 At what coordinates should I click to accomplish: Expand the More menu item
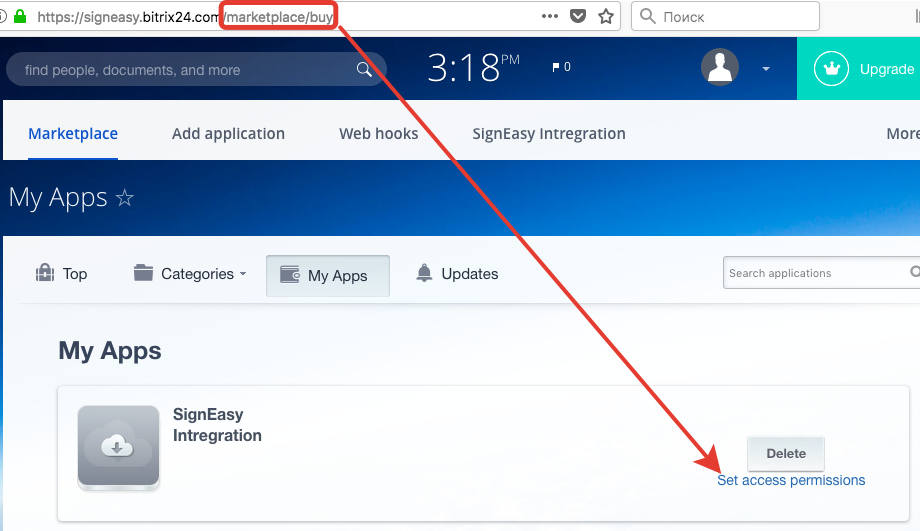(x=903, y=134)
